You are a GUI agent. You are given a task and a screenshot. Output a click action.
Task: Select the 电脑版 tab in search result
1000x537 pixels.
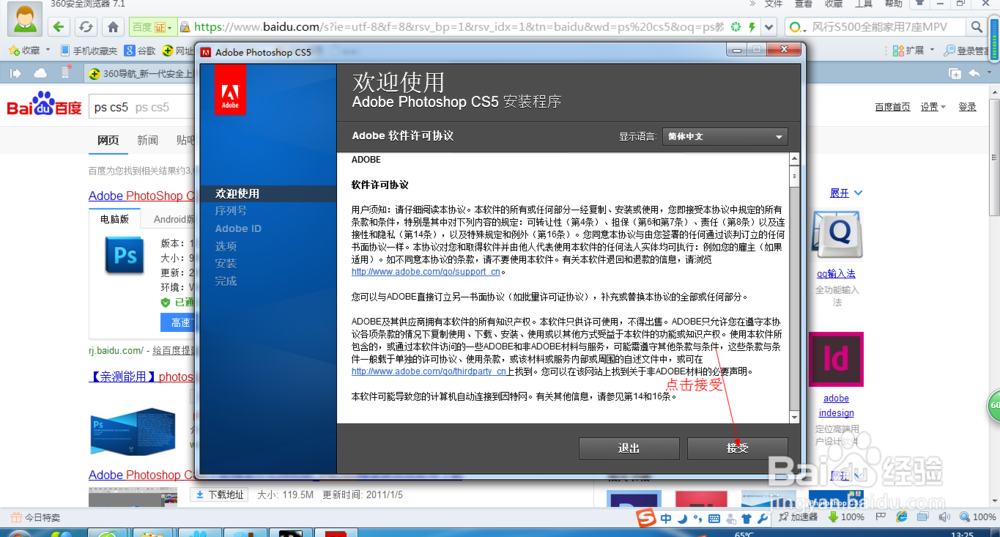[114, 219]
